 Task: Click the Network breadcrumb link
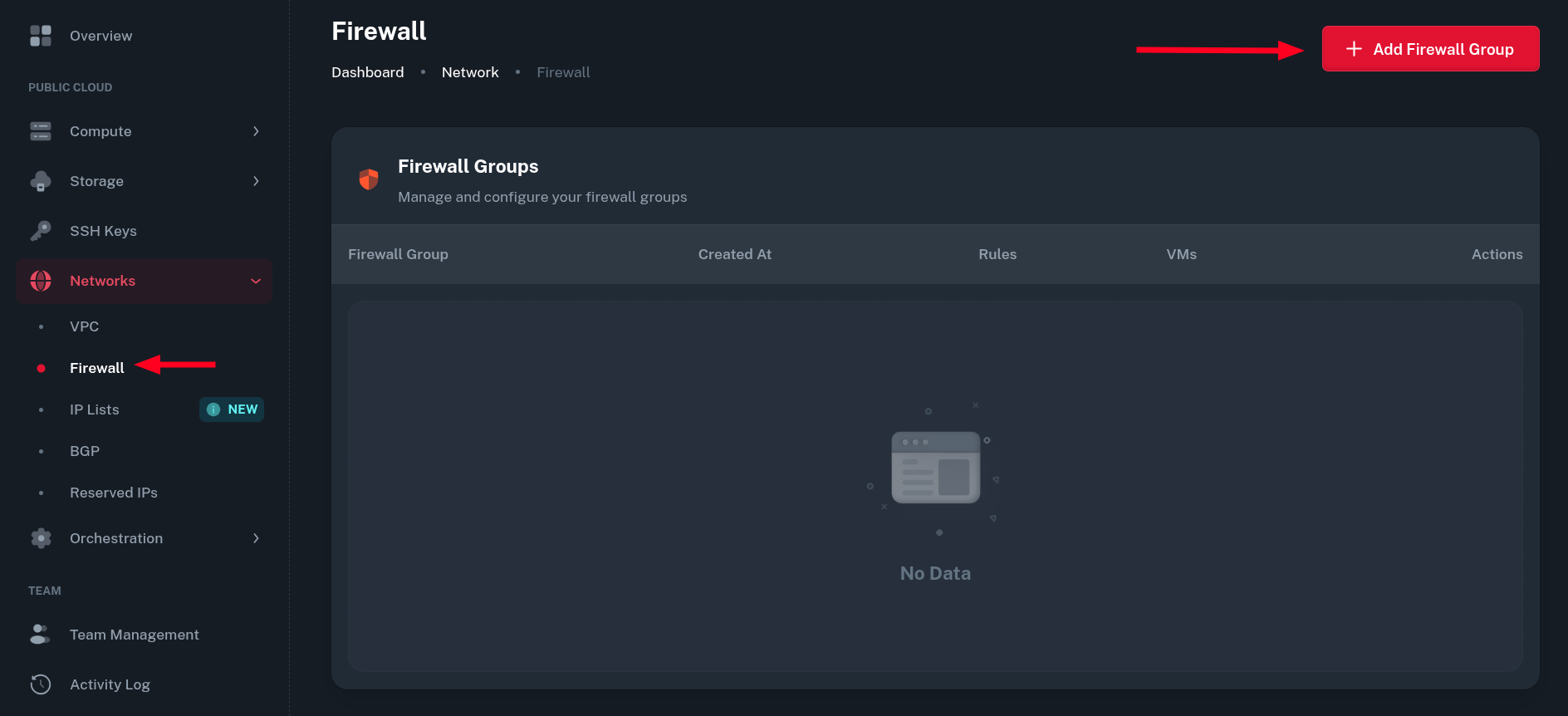pyautogui.click(x=470, y=72)
